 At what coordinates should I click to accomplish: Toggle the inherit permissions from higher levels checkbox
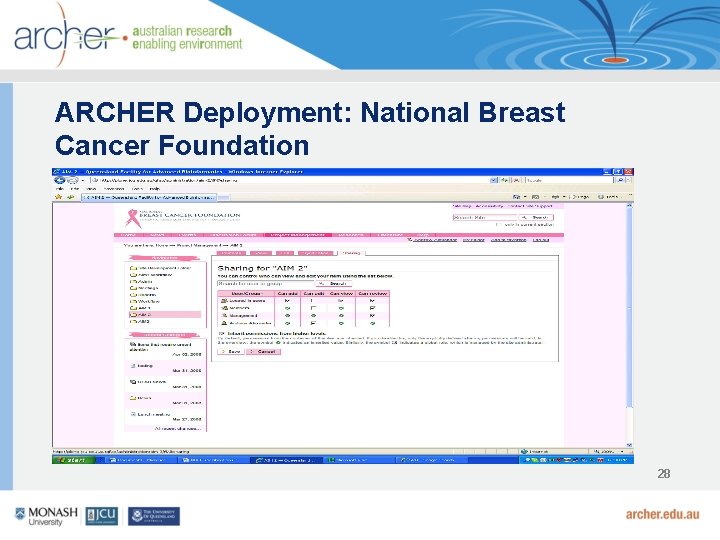tap(221, 333)
